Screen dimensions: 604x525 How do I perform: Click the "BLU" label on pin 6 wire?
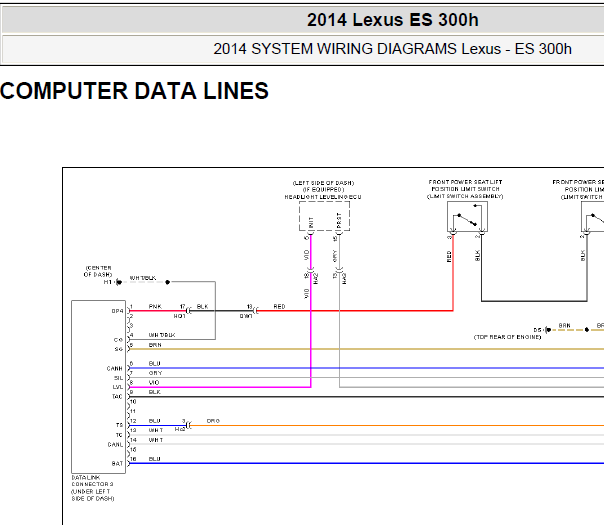click(154, 364)
